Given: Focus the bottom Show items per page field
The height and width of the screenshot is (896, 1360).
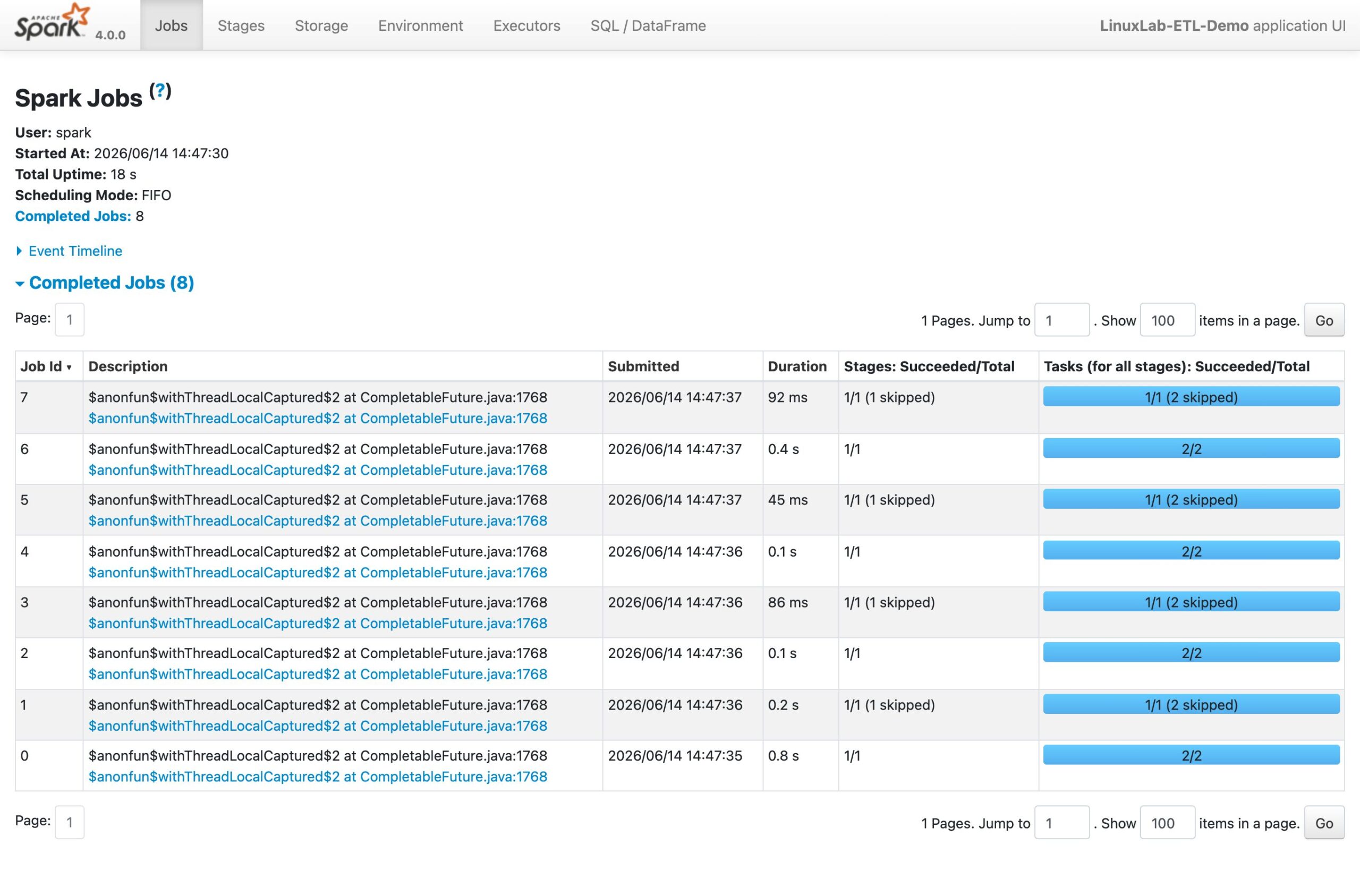Looking at the screenshot, I should click(x=1168, y=823).
